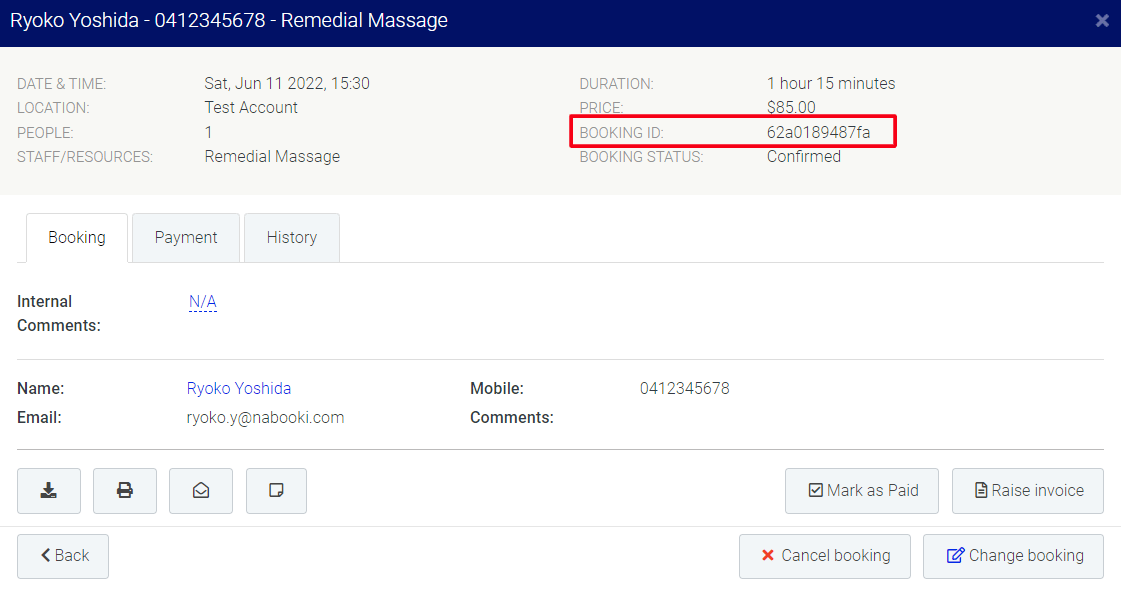1121x591 pixels.
Task: Select the Booking tab
Action: click(76, 237)
